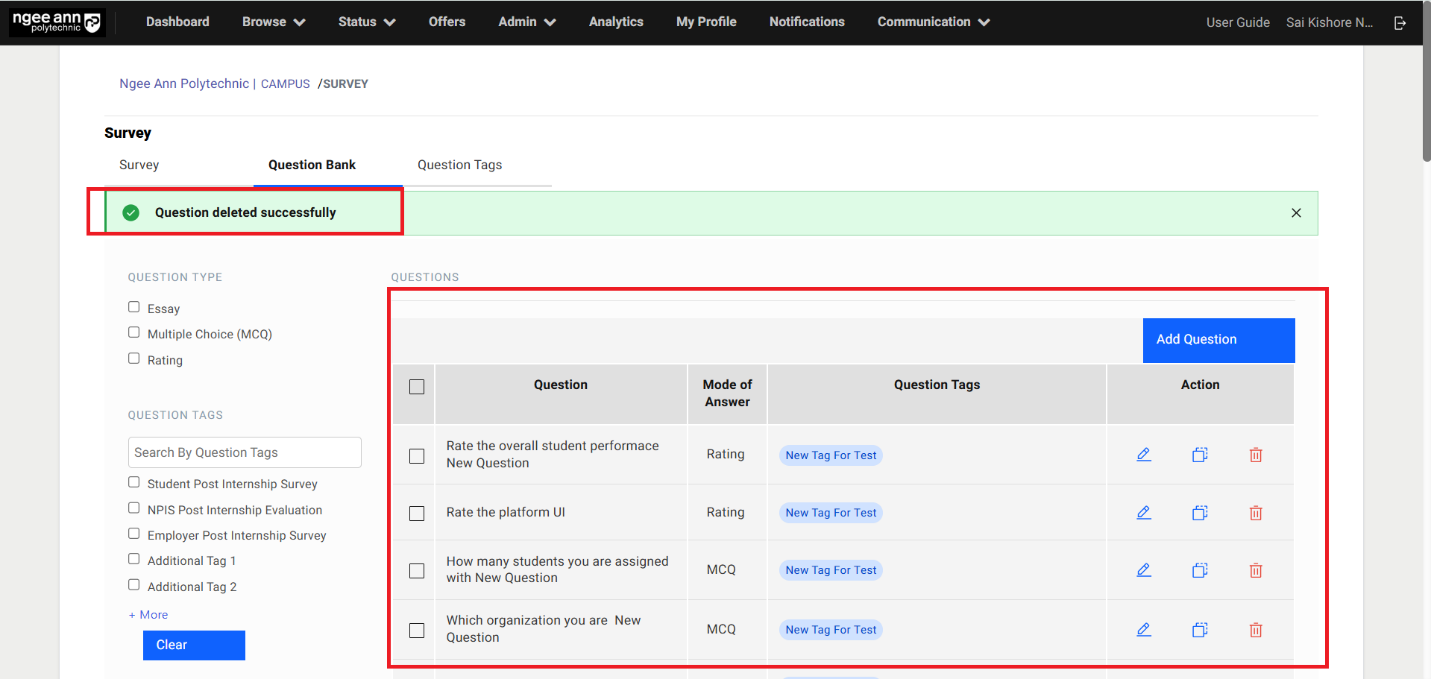The width and height of the screenshot is (1431, 679).
Task: Show more question tags via '+ More'
Action: [x=148, y=615]
